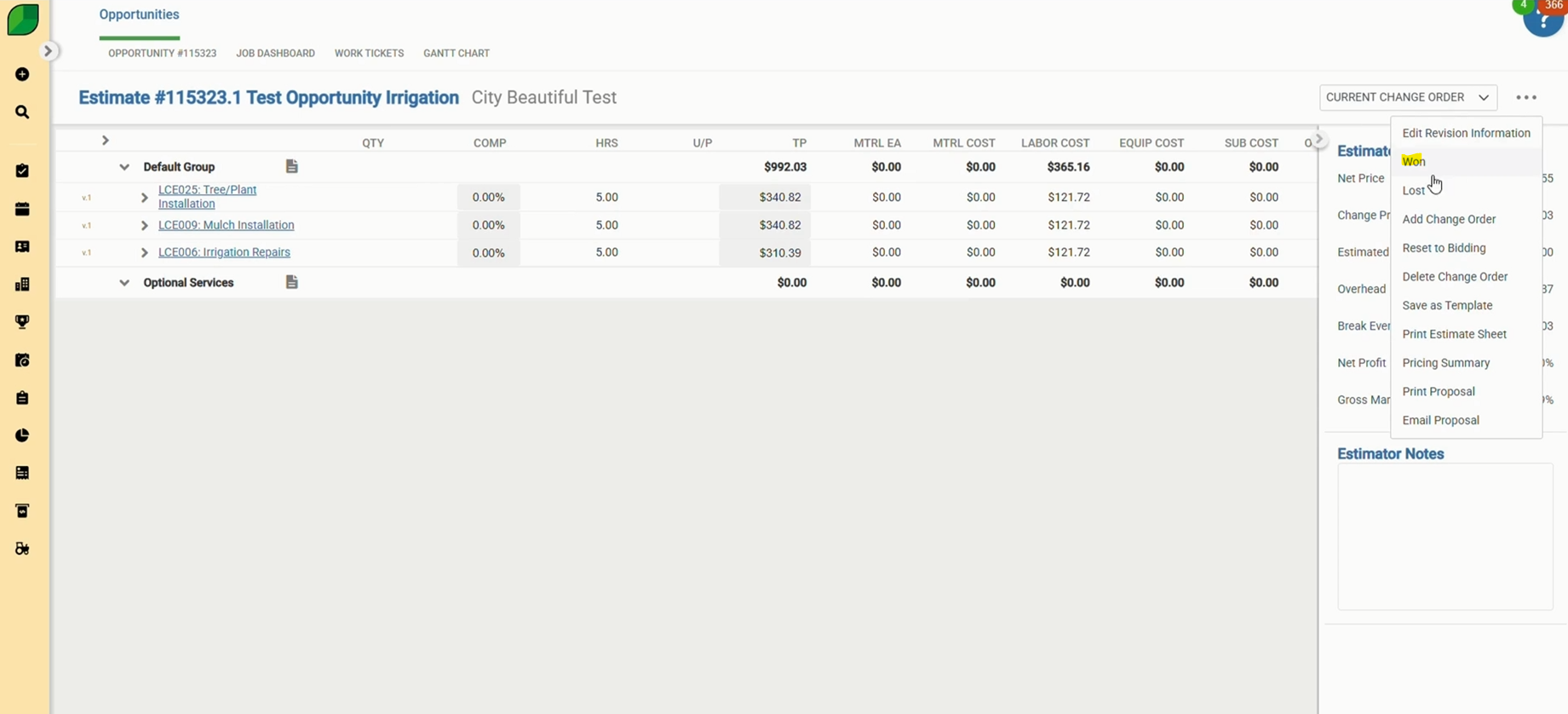1568x714 pixels.
Task: Open the search magnifier in sidebar
Action: (x=22, y=112)
